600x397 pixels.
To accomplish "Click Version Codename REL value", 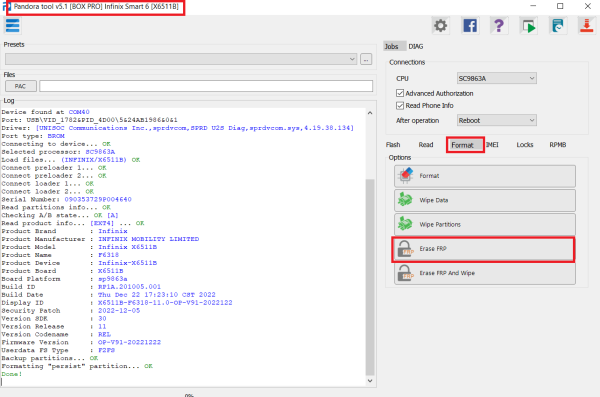I will (104, 334).
